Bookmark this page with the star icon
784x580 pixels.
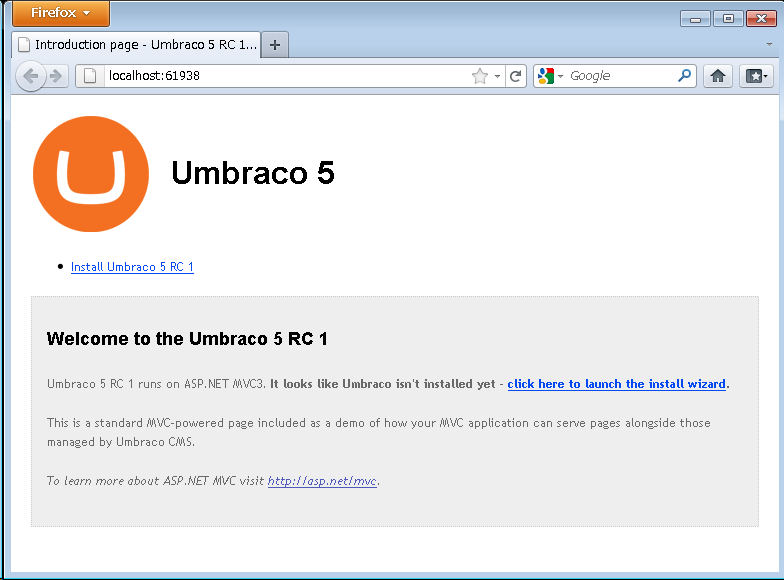coord(480,76)
